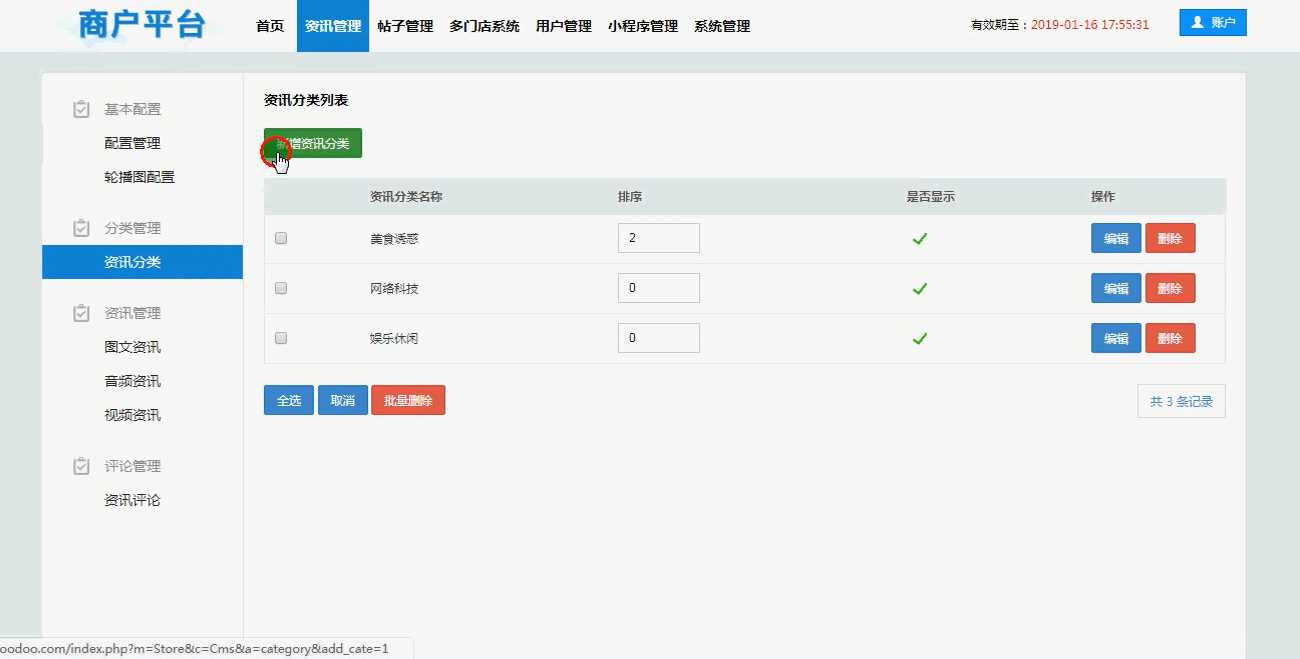Go to 小程序管理 in navigation bar
The image size is (1300, 659).
(x=642, y=26)
